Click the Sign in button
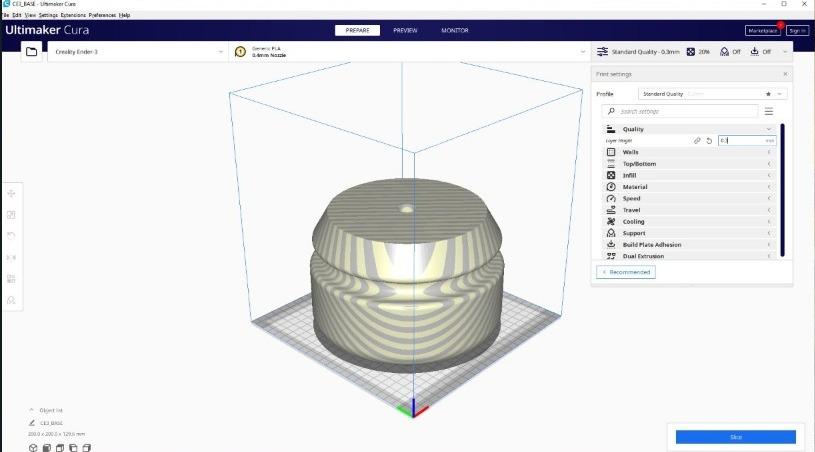Viewport: 815px width, 452px height. tap(797, 31)
